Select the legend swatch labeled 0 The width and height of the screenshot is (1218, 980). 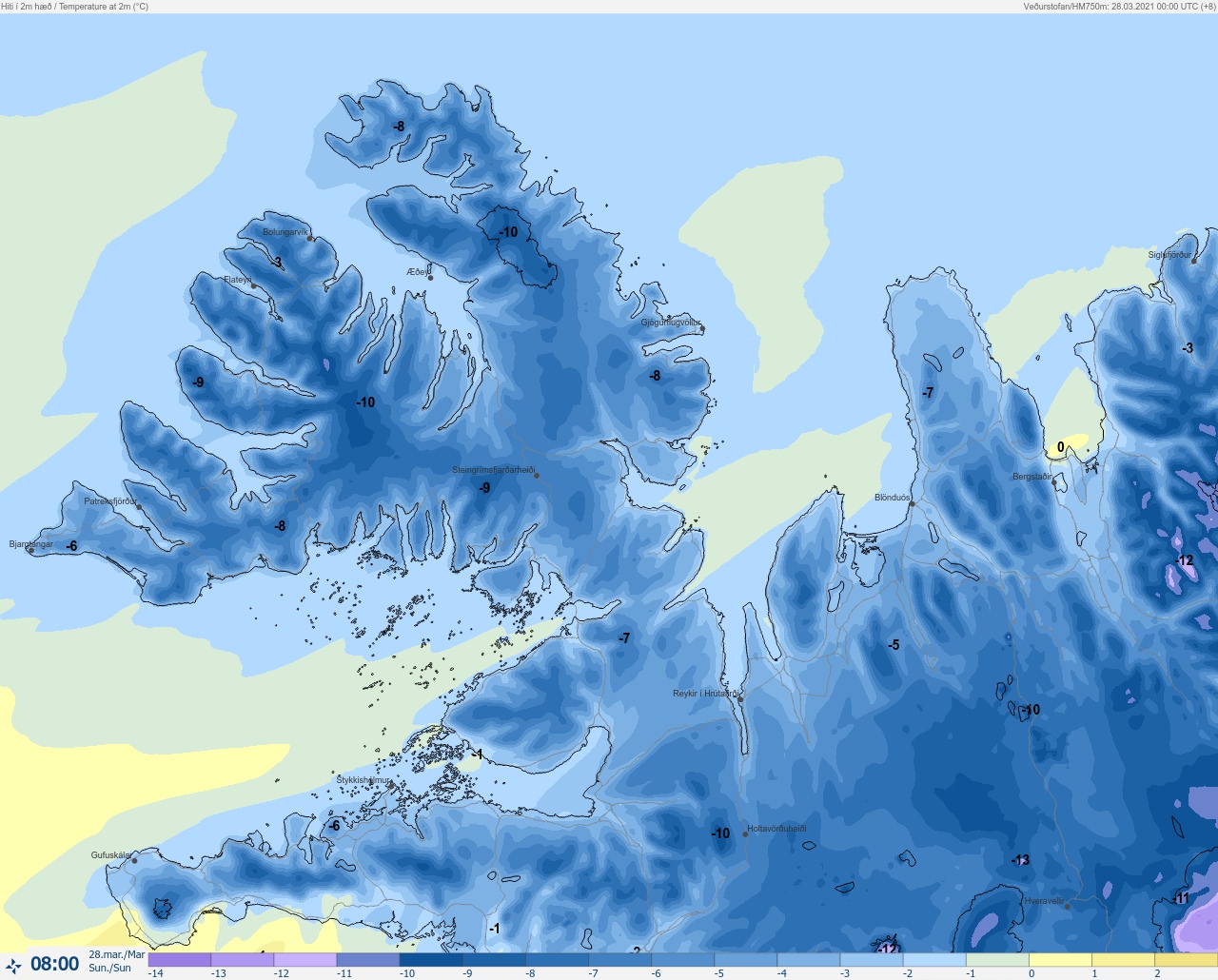point(1059,960)
